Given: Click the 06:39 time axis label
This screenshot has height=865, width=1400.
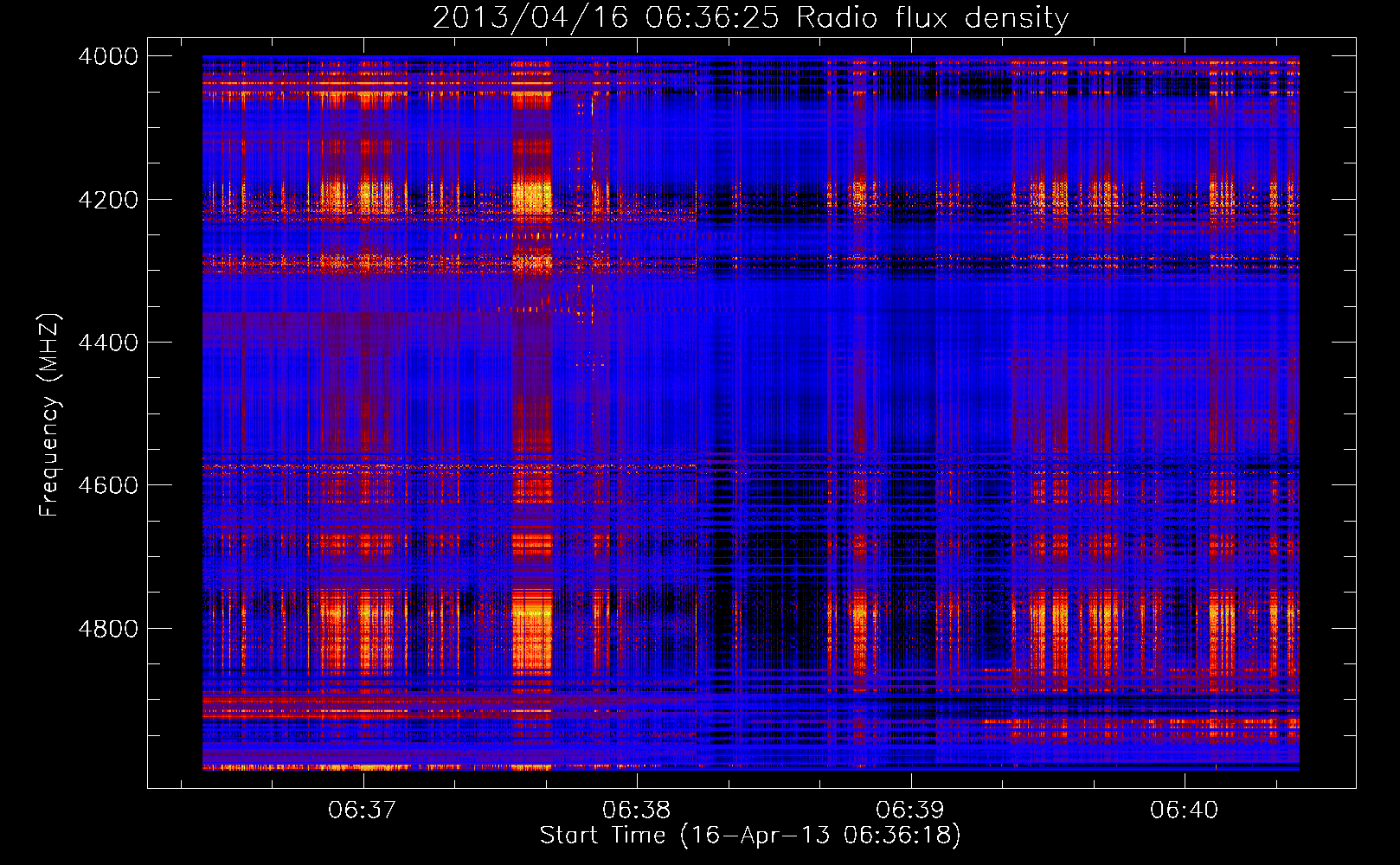Looking at the screenshot, I should click(910, 810).
